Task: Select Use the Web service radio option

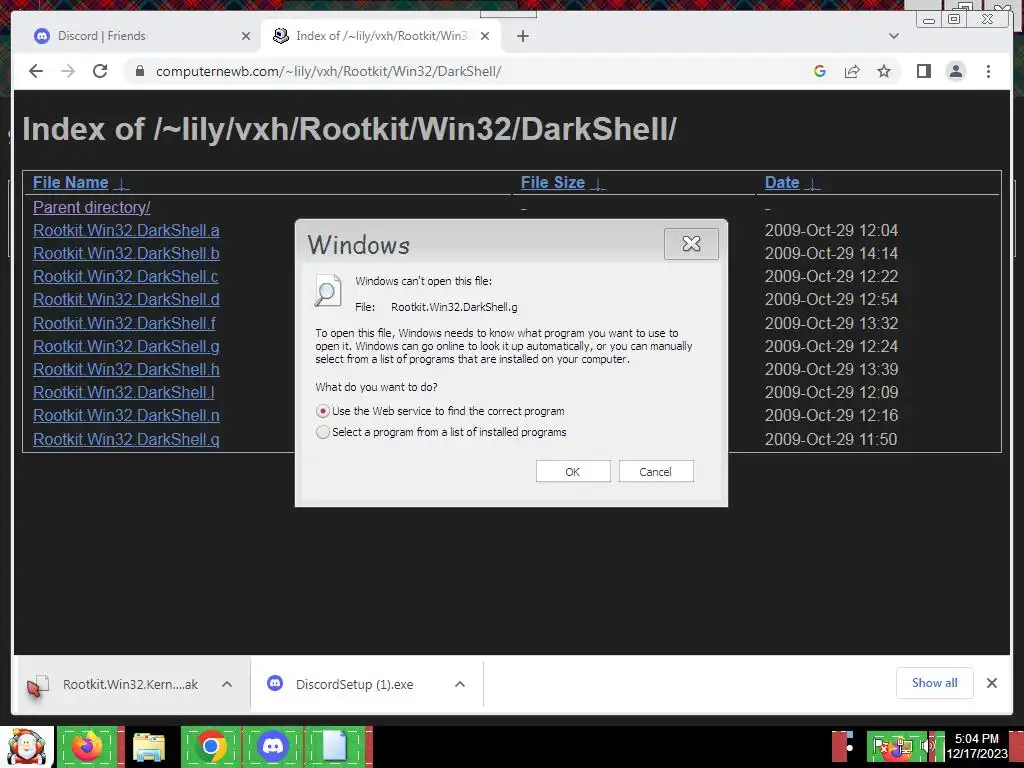Action: pos(323,411)
